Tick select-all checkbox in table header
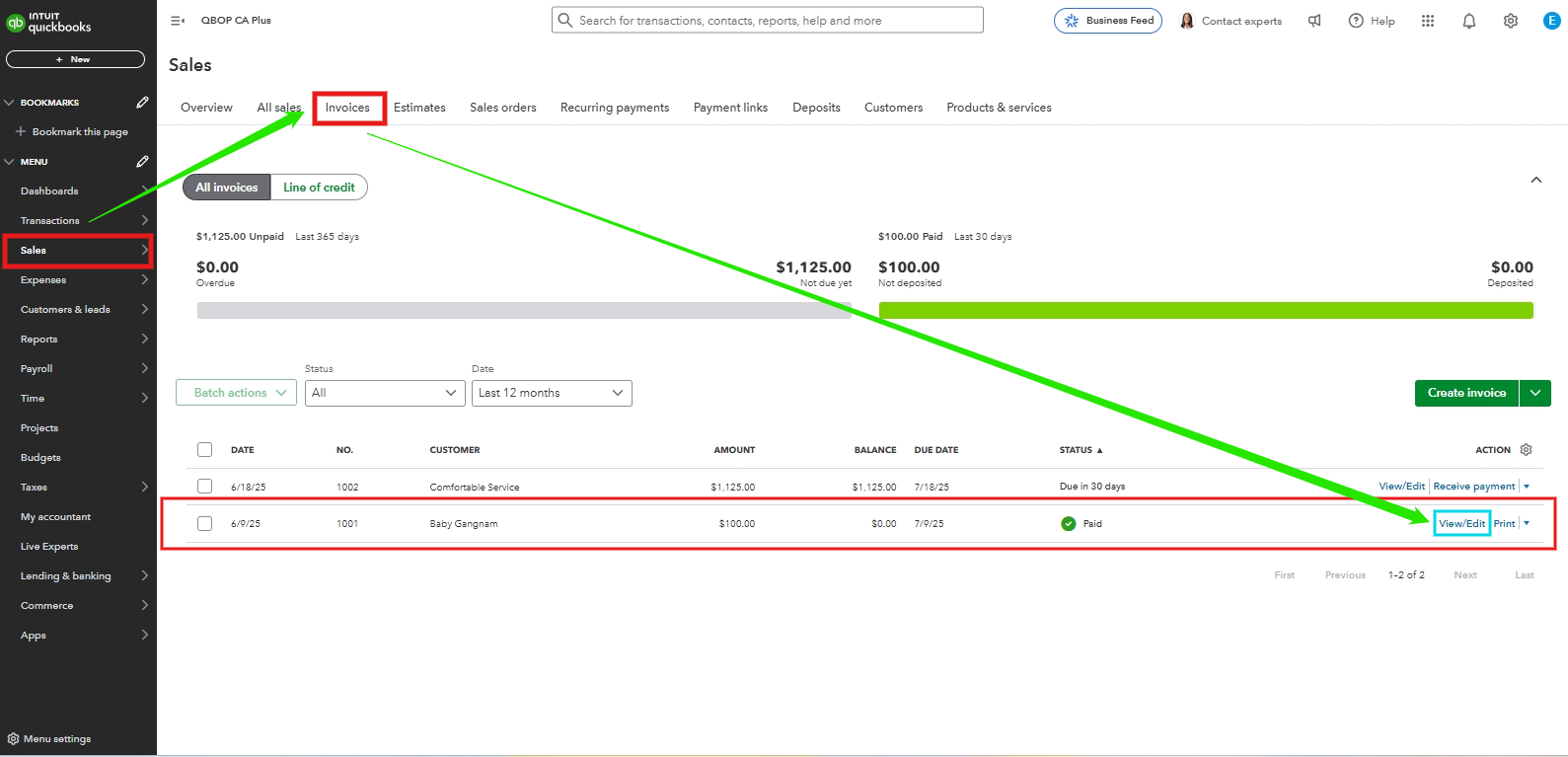The height and width of the screenshot is (757, 1568). tap(204, 450)
